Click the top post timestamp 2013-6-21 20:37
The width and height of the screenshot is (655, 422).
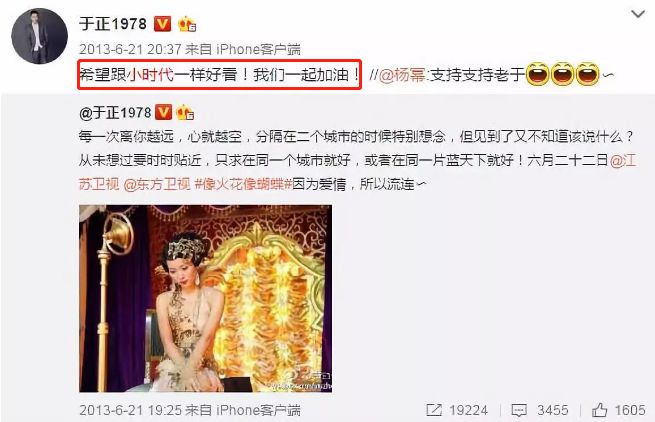coord(130,49)
